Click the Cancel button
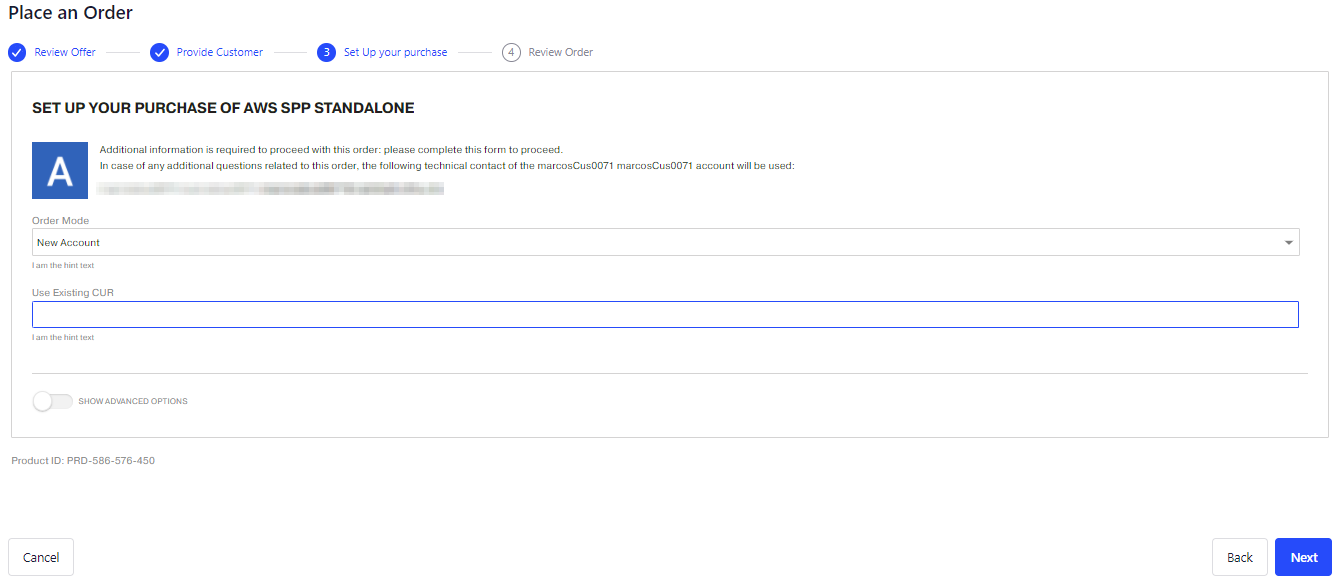This screenshot has width=1340, height=584. click(x=41, y=557)
